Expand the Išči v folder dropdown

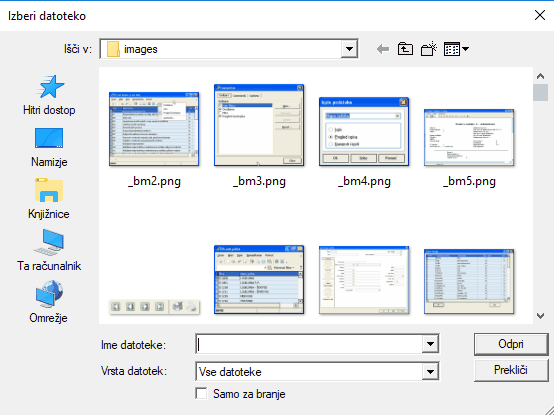coord(349,49)
